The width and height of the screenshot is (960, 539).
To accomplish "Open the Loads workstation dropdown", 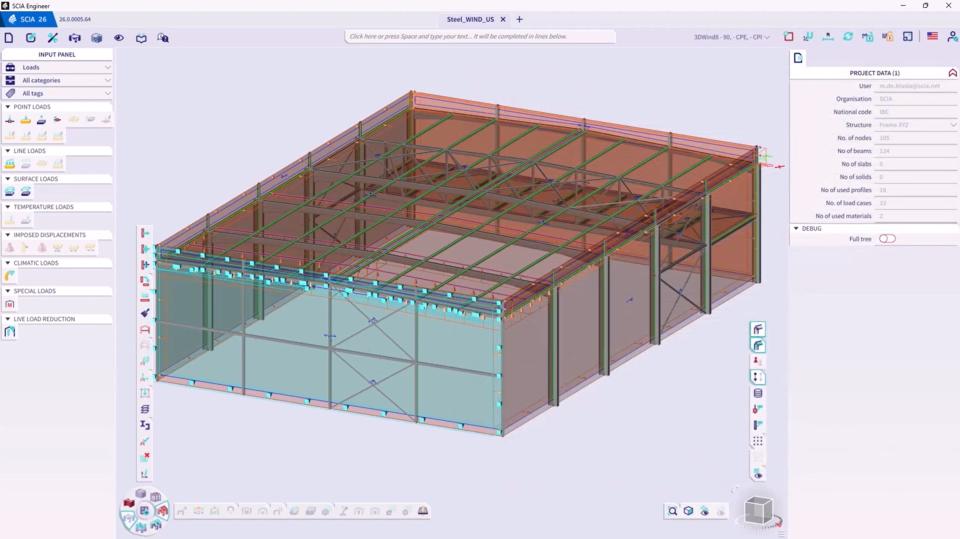I will tap(58, 67).
